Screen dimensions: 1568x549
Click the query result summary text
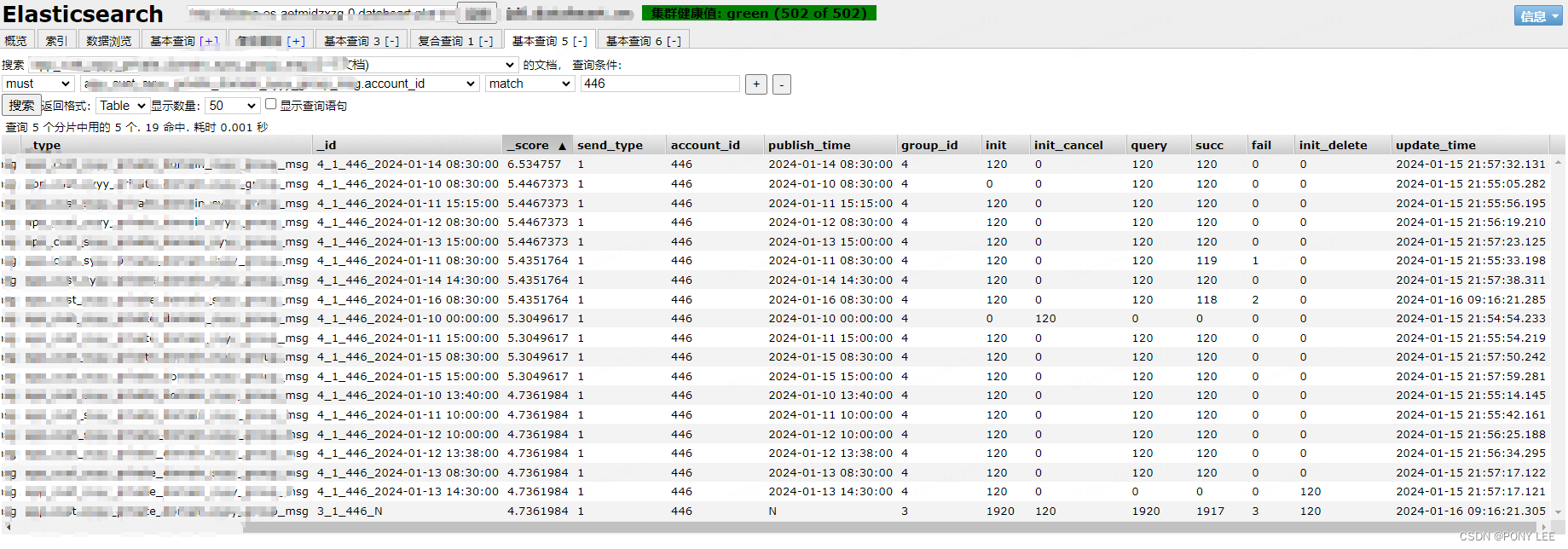point(136,127)
